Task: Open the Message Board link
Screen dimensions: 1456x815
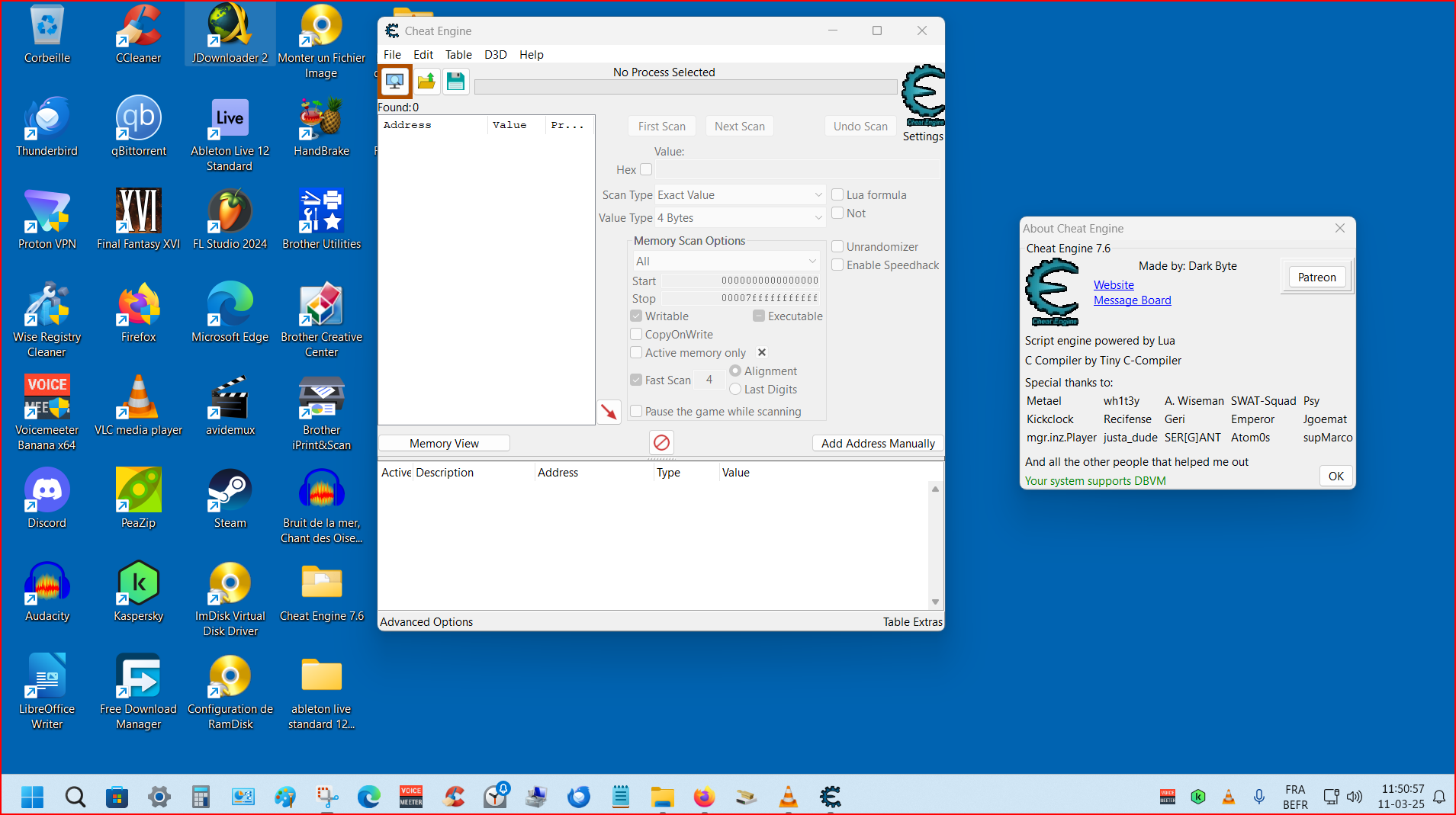Action: 1132,300
